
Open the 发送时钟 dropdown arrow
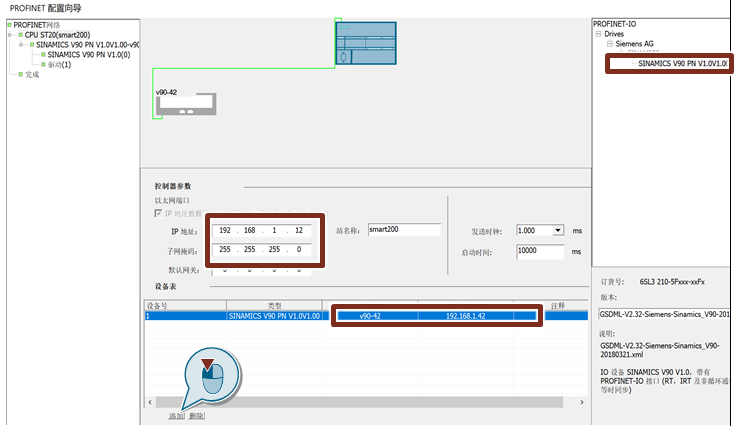pos(558,230)
